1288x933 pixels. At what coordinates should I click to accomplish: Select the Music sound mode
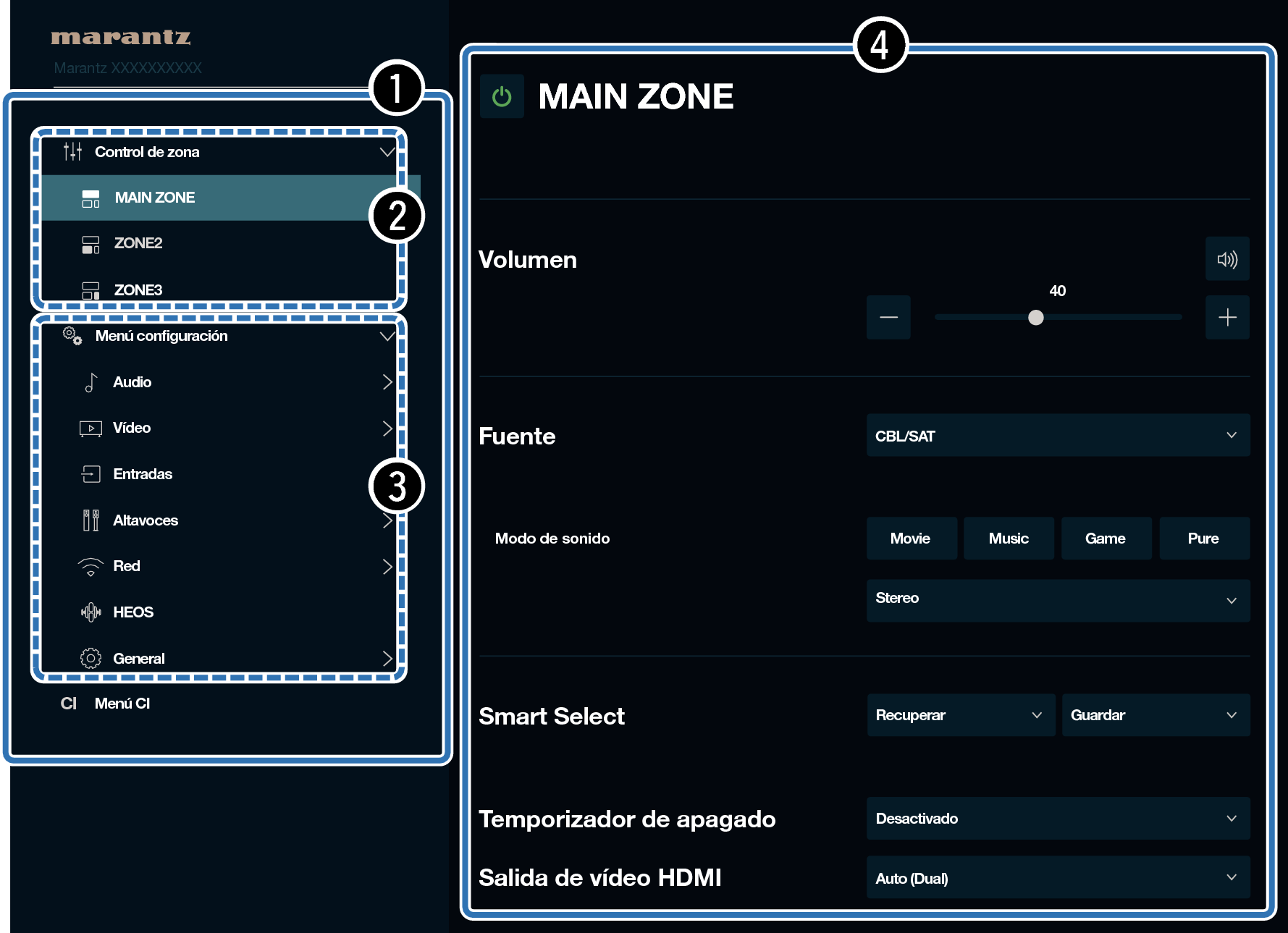[1008, 539]
